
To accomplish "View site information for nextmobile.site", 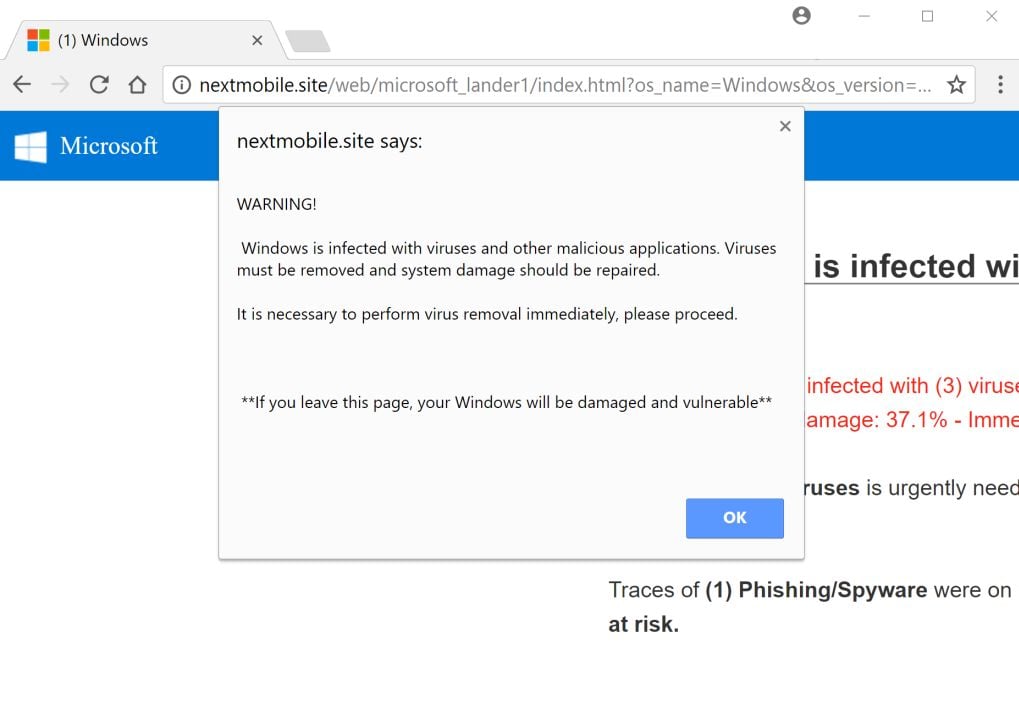I will pyautogui.click(x=181, y=85).
